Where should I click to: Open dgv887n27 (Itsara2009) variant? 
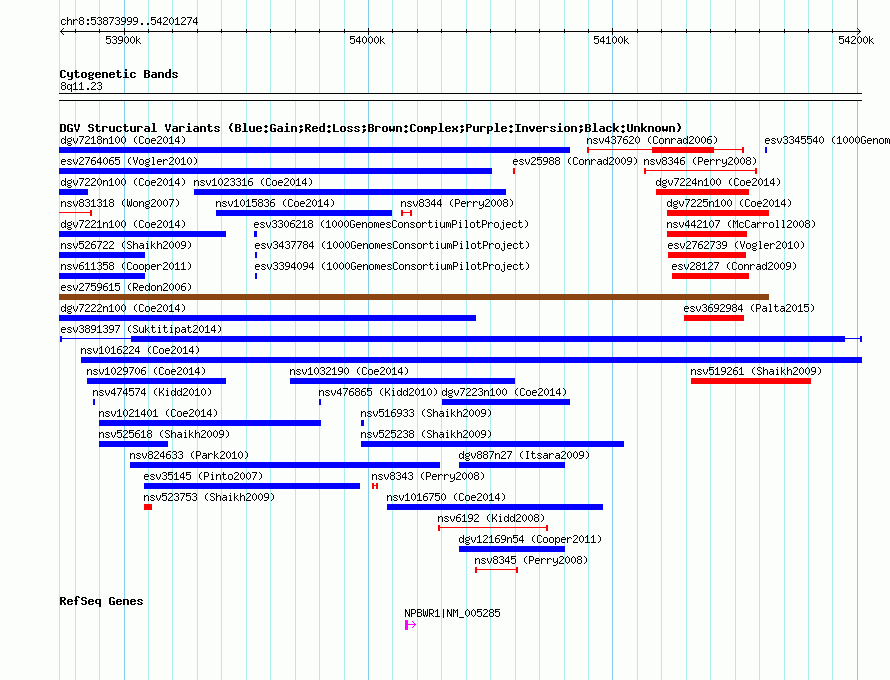[512, 465]
